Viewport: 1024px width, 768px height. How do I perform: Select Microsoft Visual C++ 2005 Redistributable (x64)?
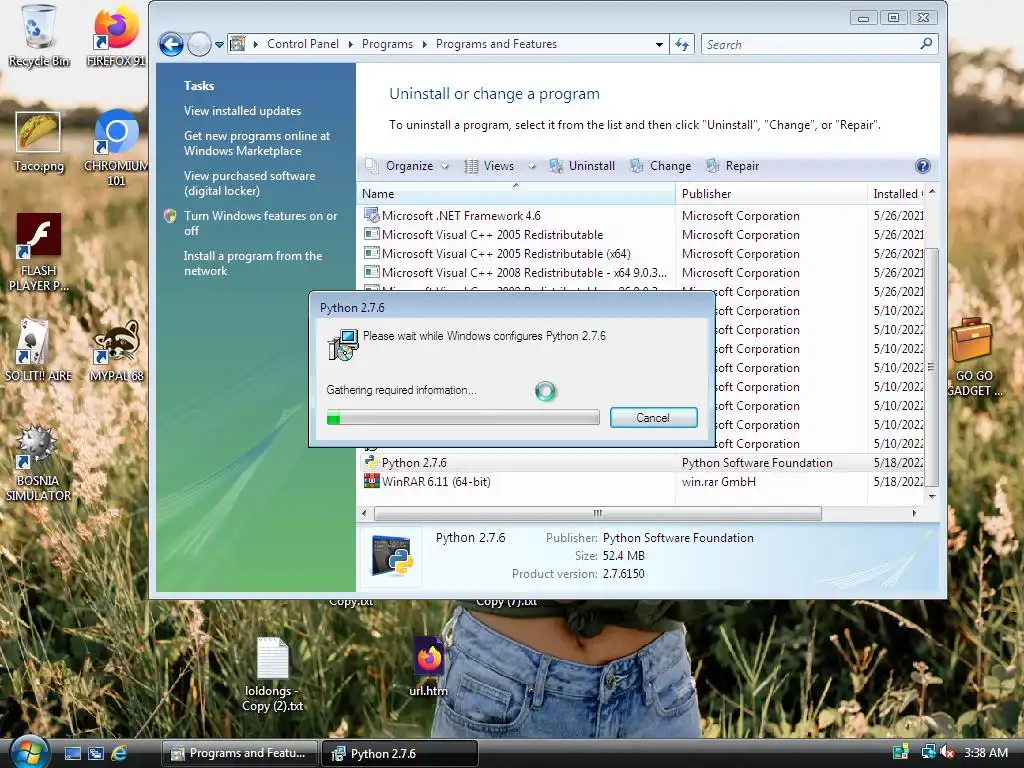pos(641,253)
